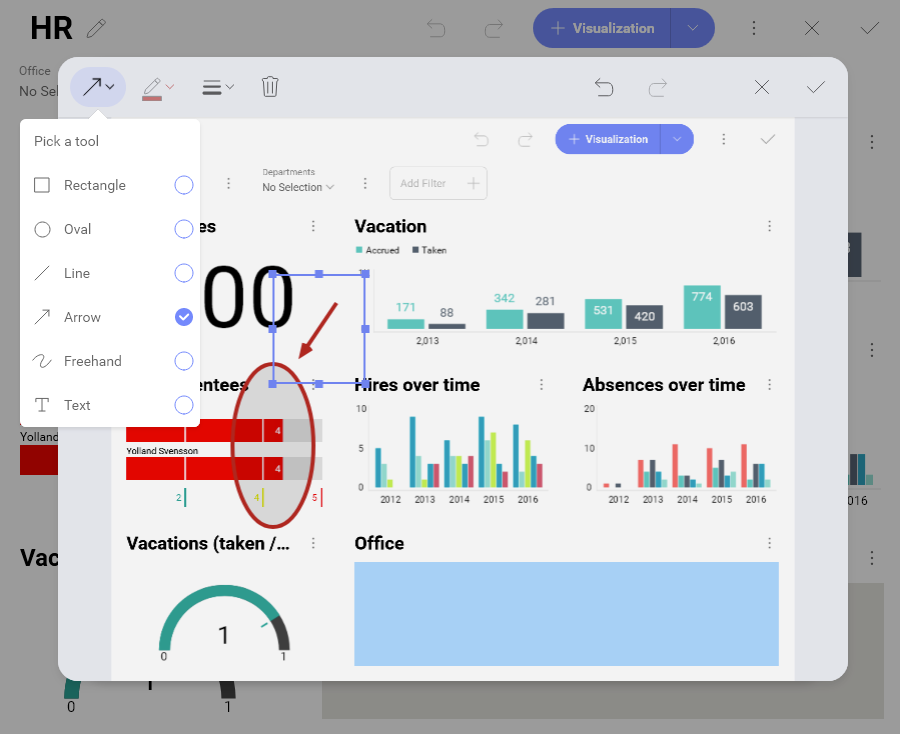Select bottom-left handle of arrow selection

coord(273,384)
